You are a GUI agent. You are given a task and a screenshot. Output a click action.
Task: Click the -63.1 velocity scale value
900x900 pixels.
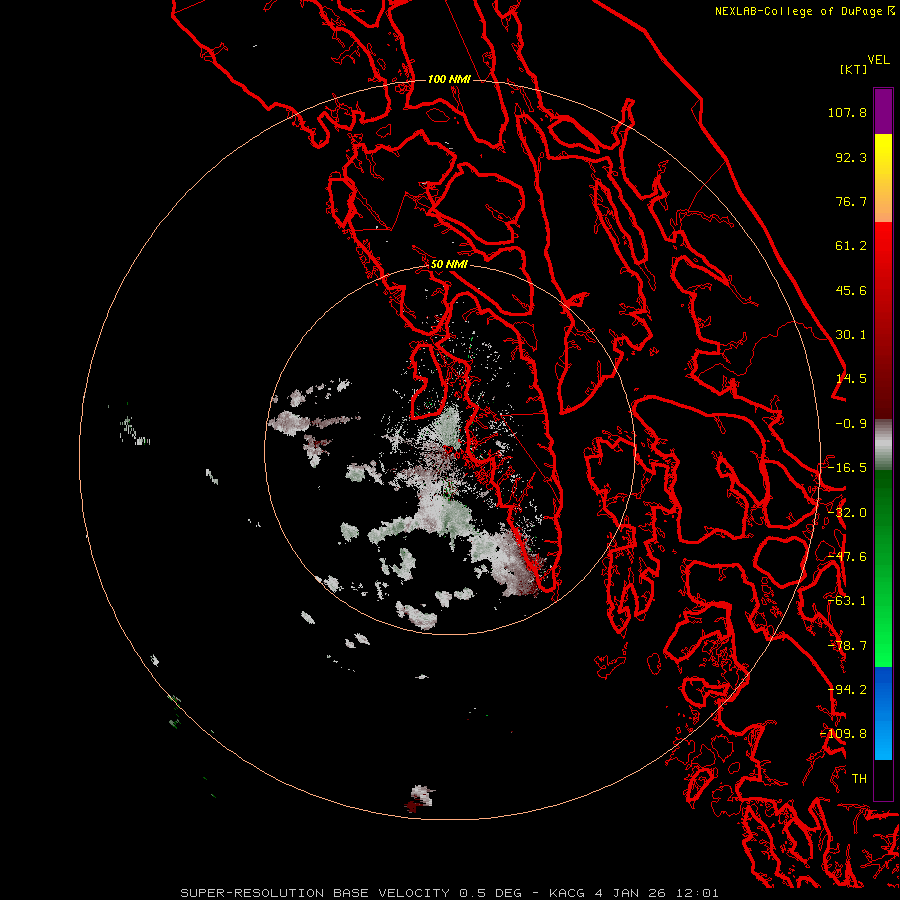pyautogui.click(x=847, y=601)
